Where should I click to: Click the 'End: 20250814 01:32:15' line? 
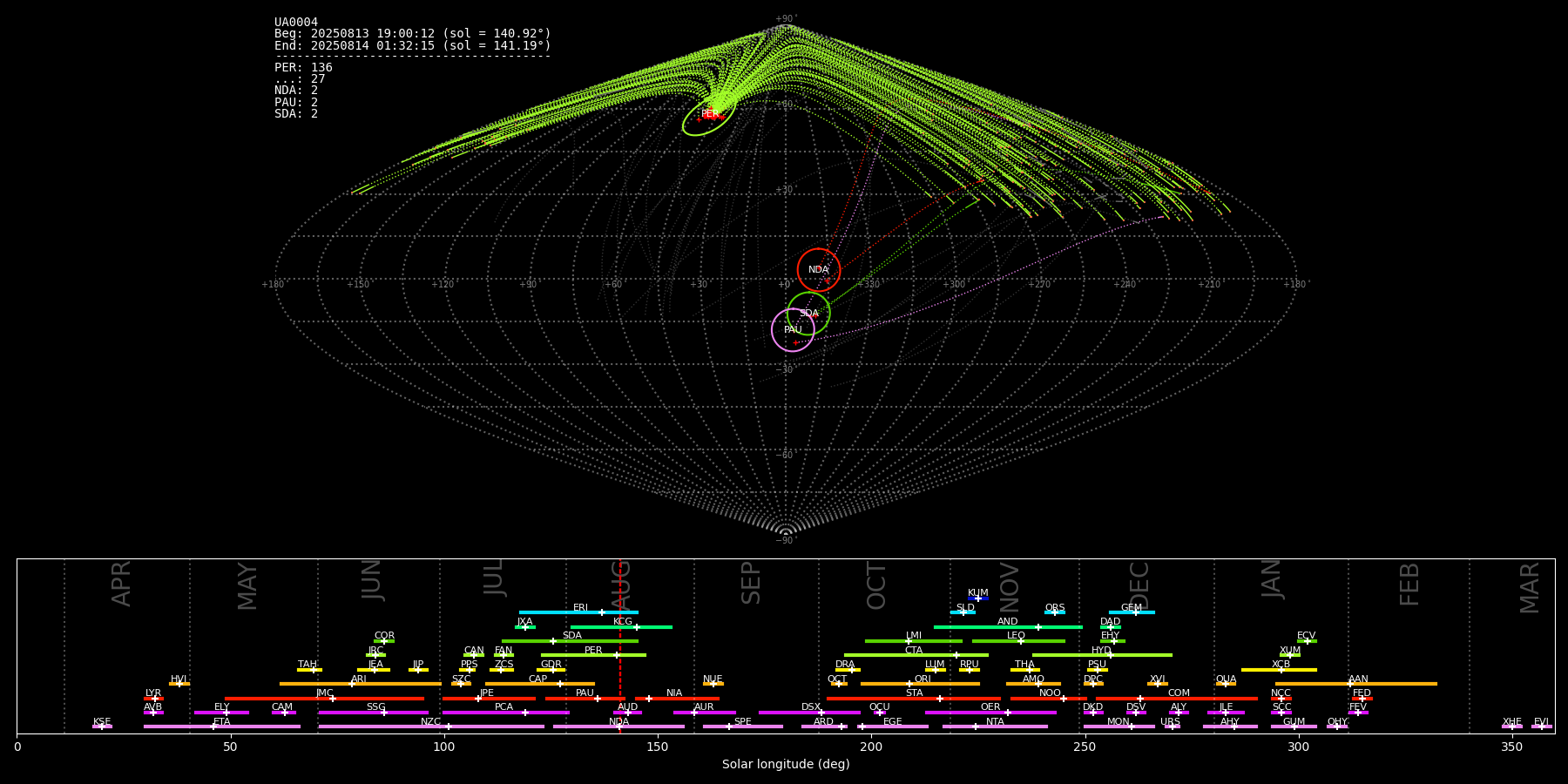click(413, 45)
